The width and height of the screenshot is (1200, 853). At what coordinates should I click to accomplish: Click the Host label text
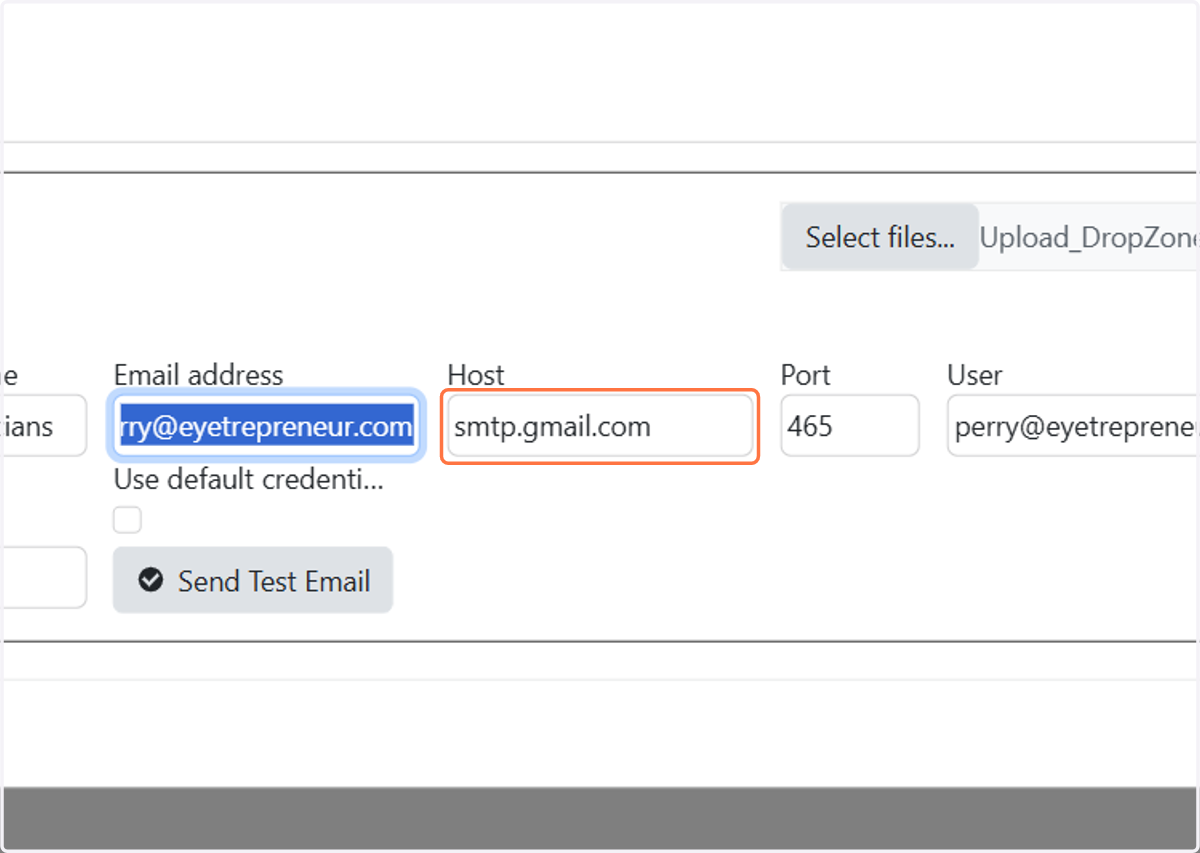(476, 375)
